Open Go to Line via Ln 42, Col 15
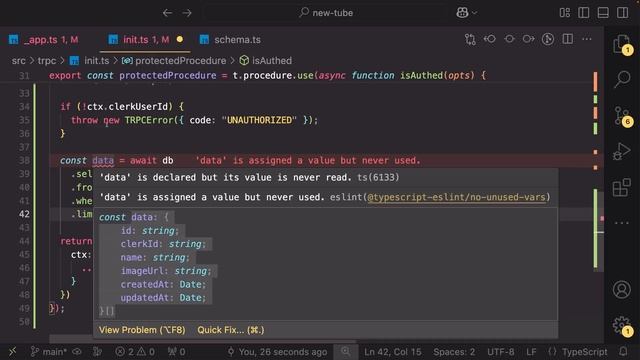Image resolution: width=640 pixels, height=360 pixels. [x=392, y=351]
